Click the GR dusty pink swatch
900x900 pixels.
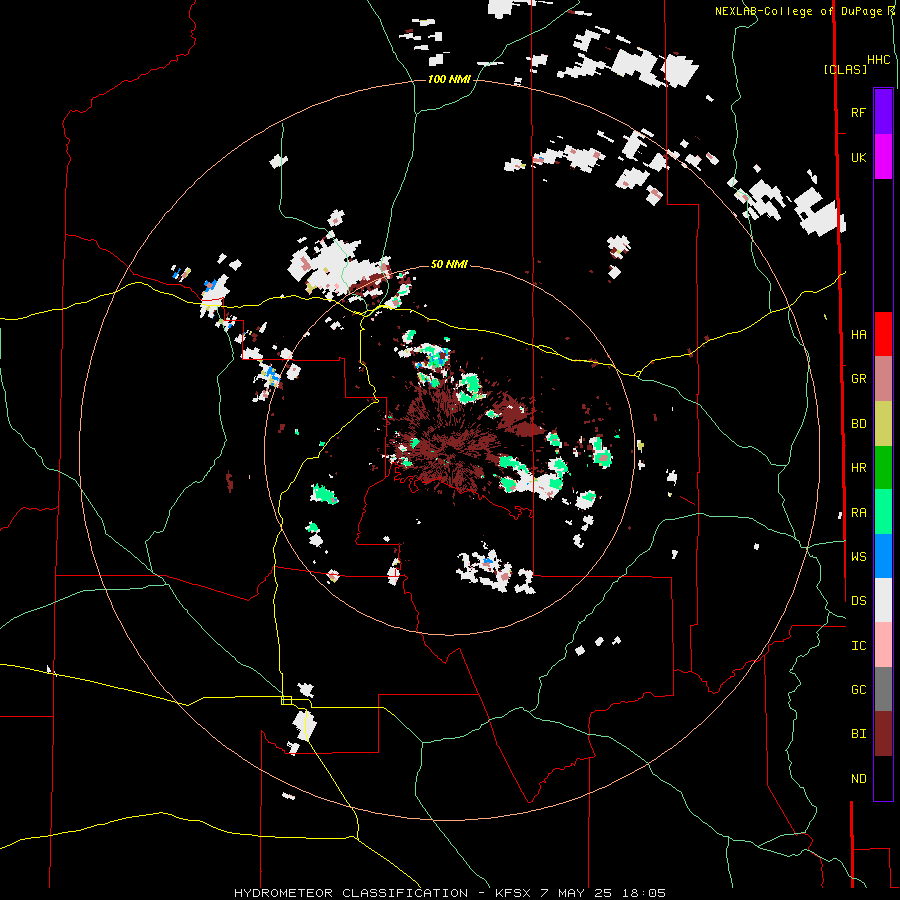point(883,379)
